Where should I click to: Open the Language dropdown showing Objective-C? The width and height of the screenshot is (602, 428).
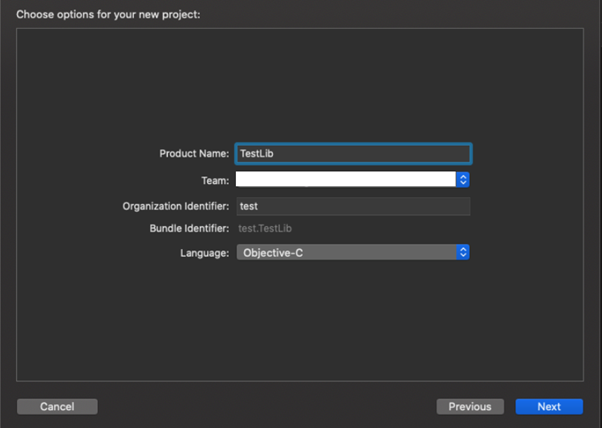tap(353, 253)
